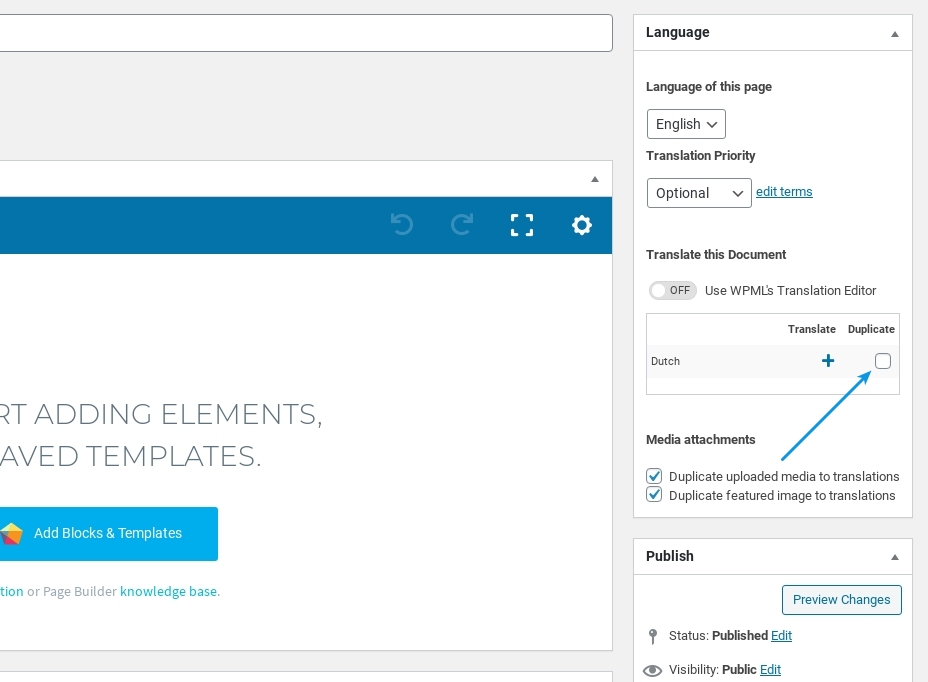The height and width of the screenshot is (682, 928).
Task: Click the redo arrow in page builder toolbar
Action: point(461,225)
